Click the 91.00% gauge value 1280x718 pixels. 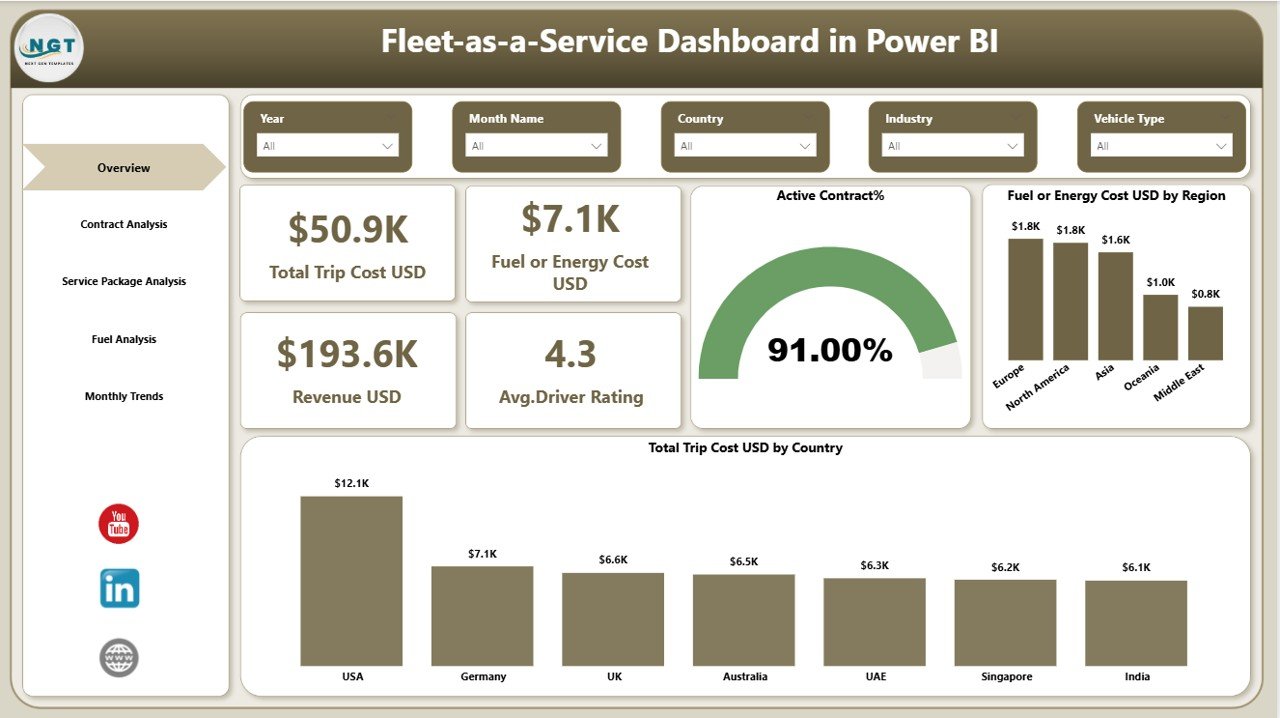click(831, 350)
